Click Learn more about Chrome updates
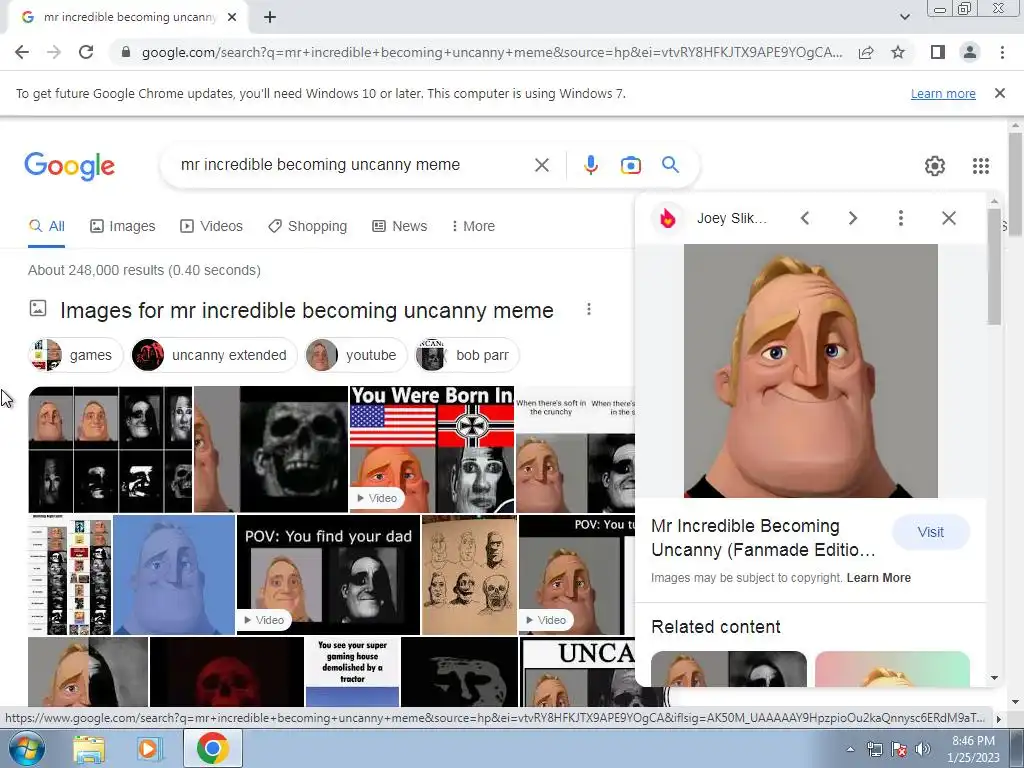The width and height of the screenshot is (1024, 768). click(943, 93)
